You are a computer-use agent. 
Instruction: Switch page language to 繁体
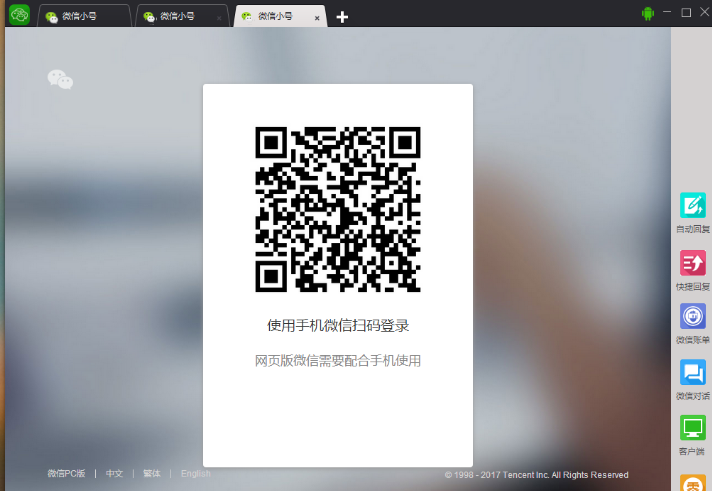(x=152, y=474)
